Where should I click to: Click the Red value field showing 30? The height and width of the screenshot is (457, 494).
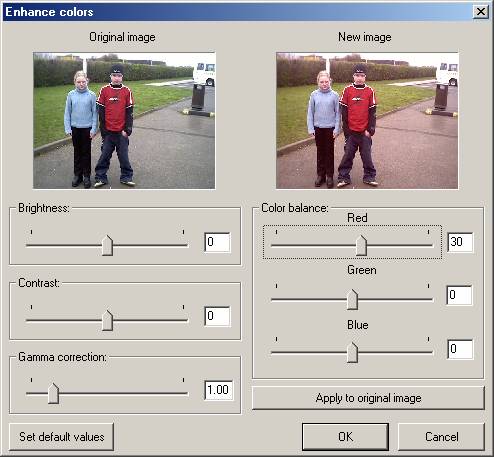pos(460,242)
